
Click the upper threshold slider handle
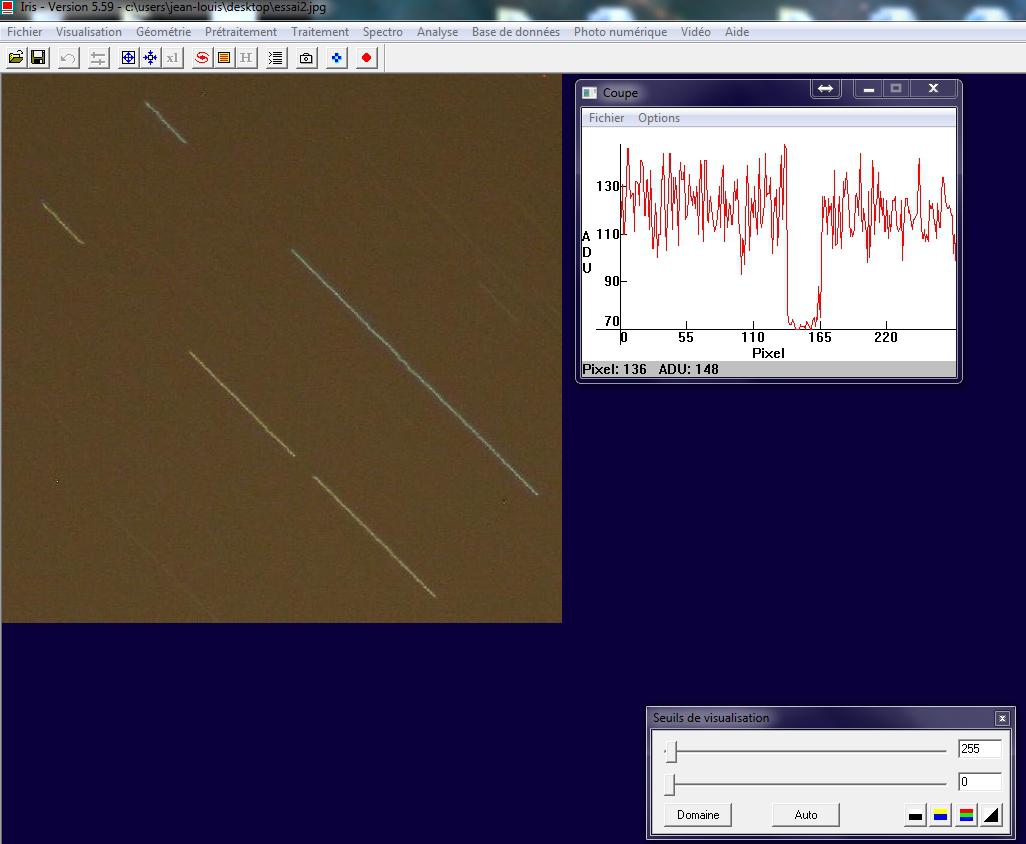pyautogui.click(x=672, y=751)
